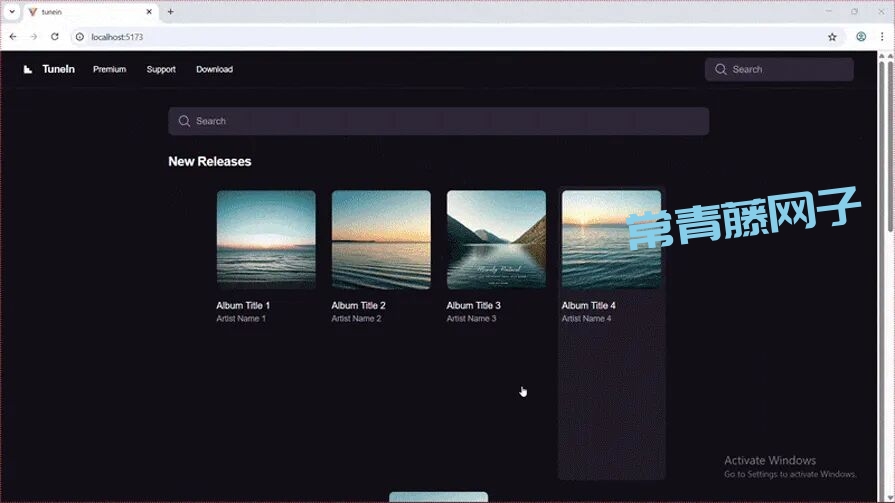The image size is (895, 503).
Task: Click the site info icon in address bar
Action: (x=78, y=37)
